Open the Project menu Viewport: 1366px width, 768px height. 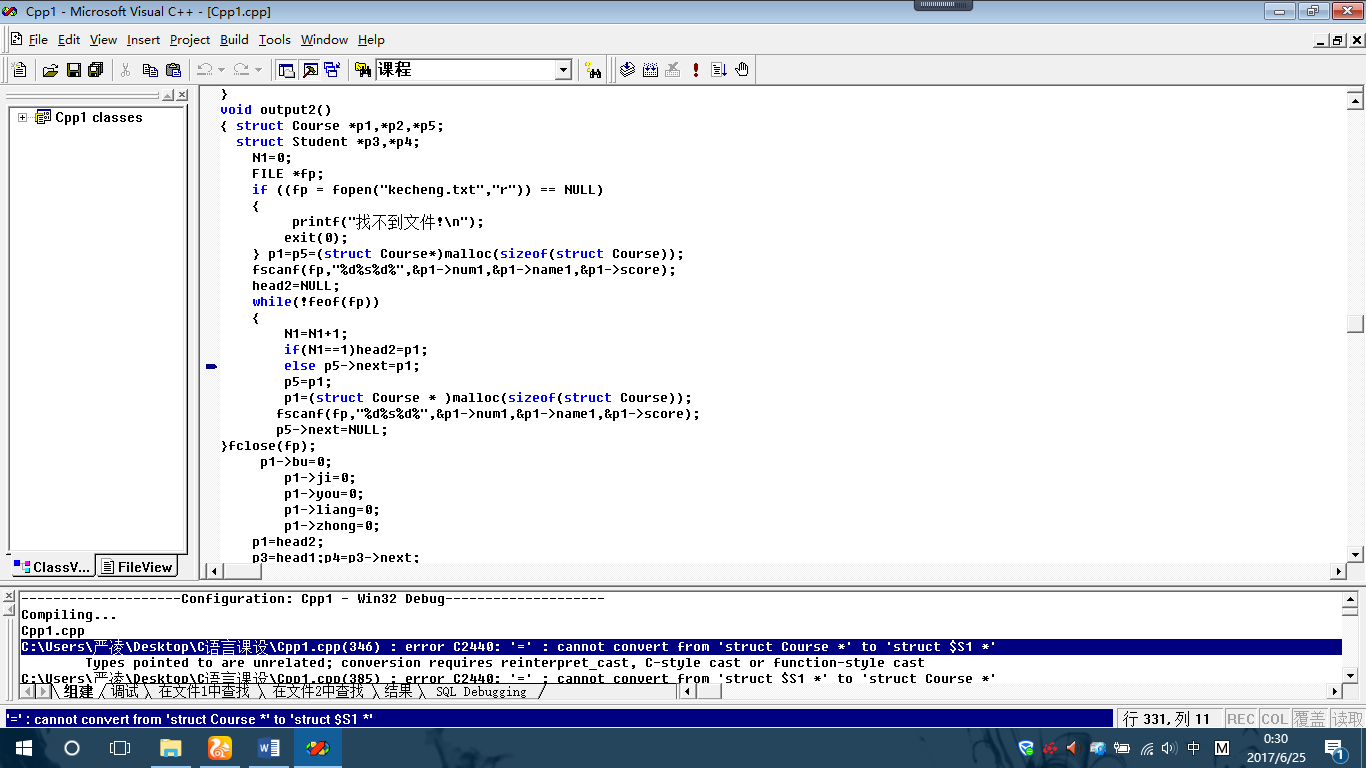[190, 40]
